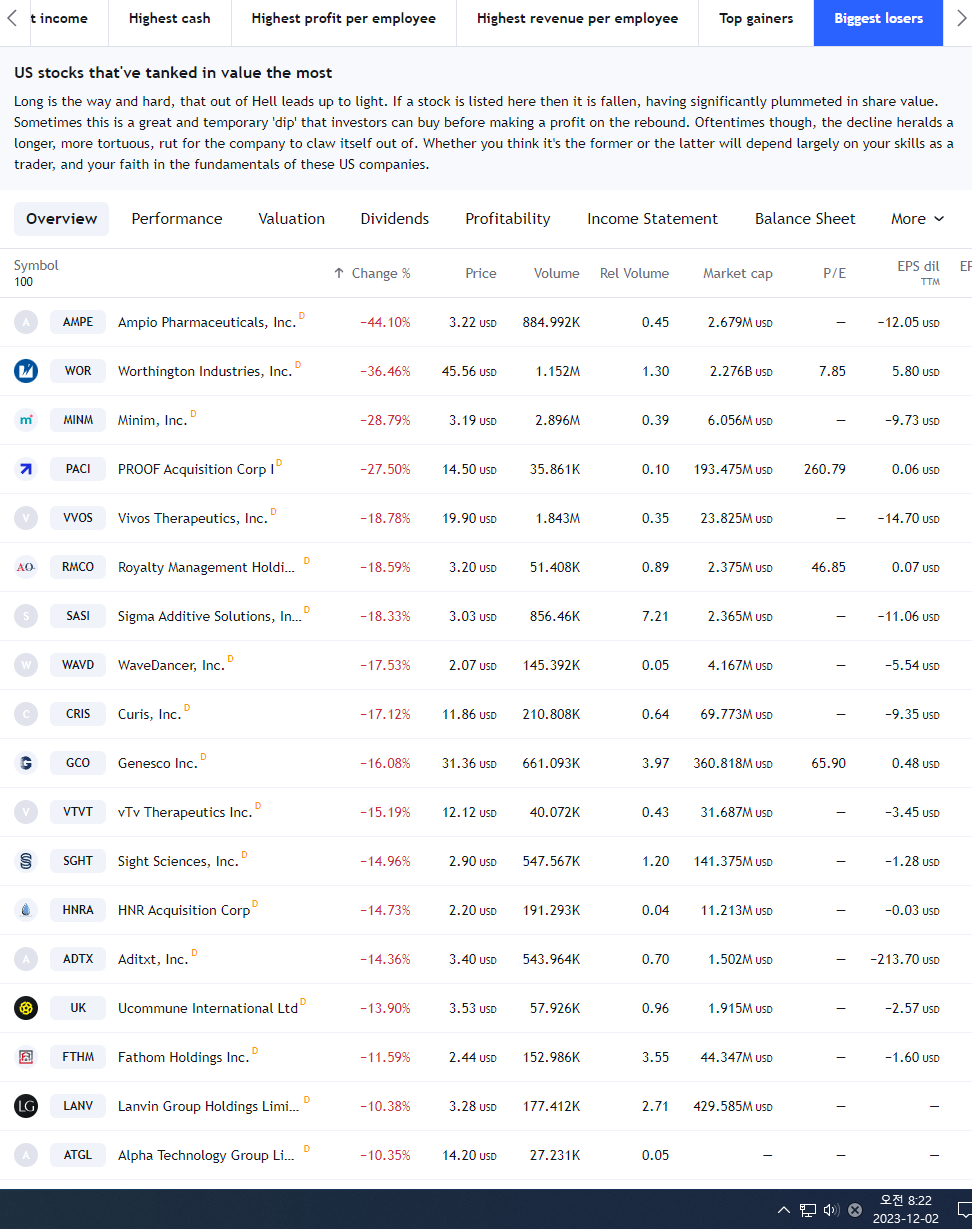Open Ucommune International Ltd link
Viewport: 972px width, 1229px height.
tap(208, 1008)
